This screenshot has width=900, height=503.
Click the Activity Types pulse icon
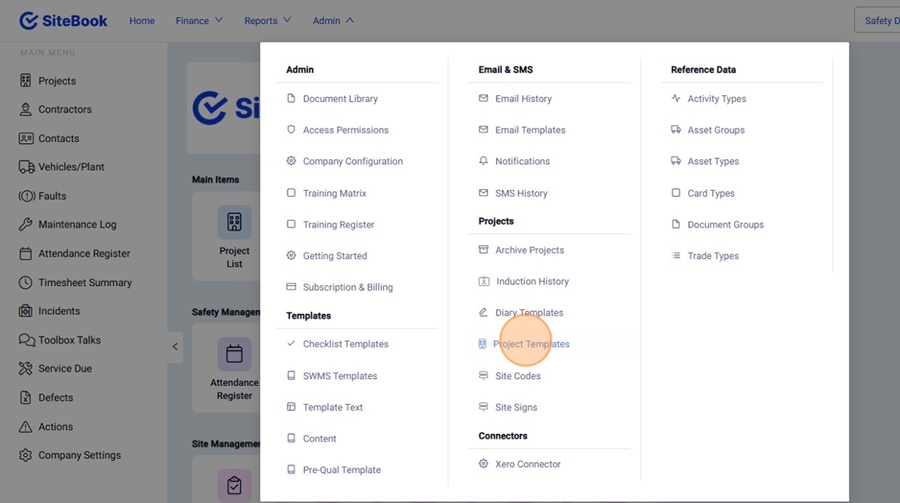[676, 99]
